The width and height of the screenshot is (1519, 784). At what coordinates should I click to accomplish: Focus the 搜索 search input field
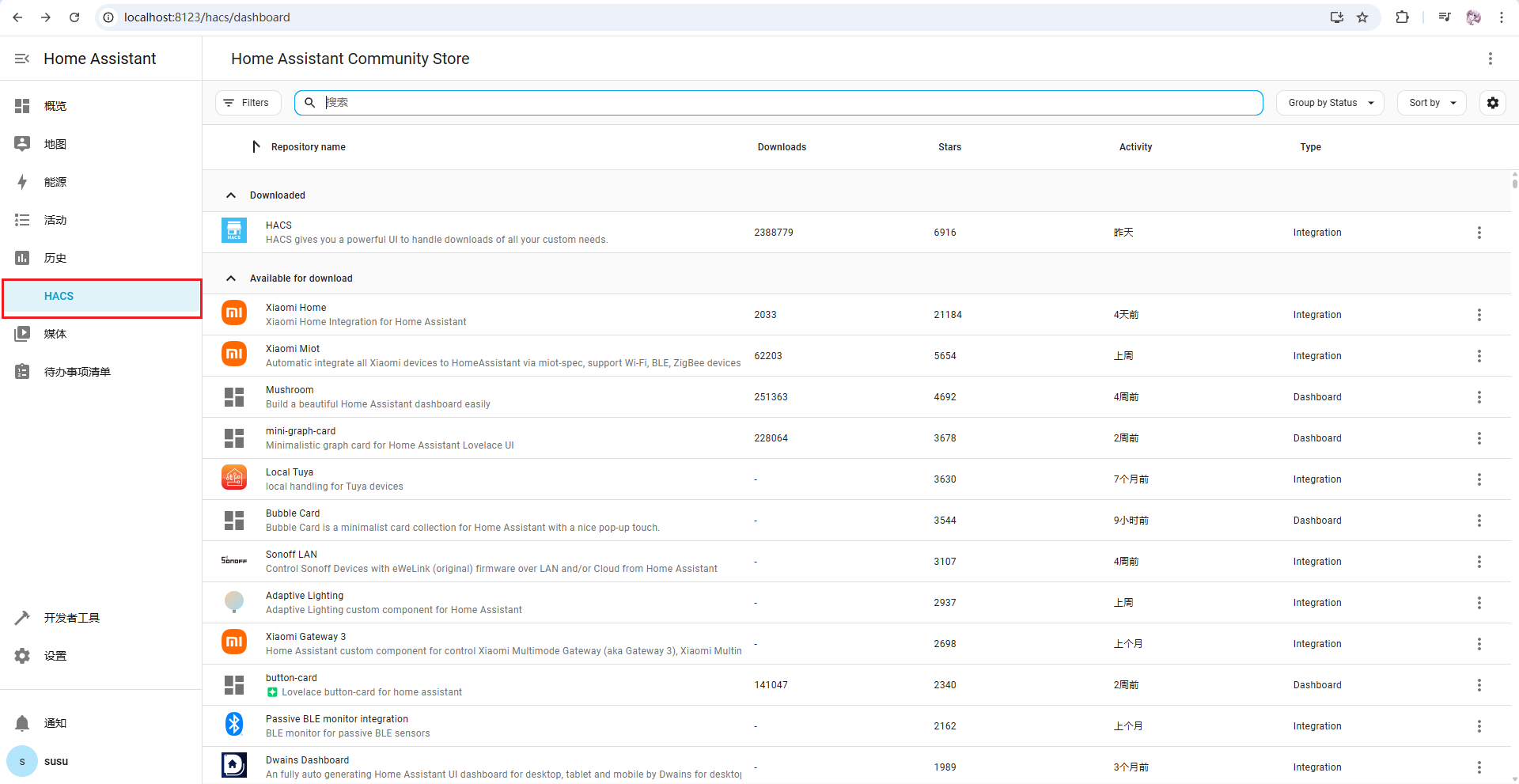[x=791, y=103]
